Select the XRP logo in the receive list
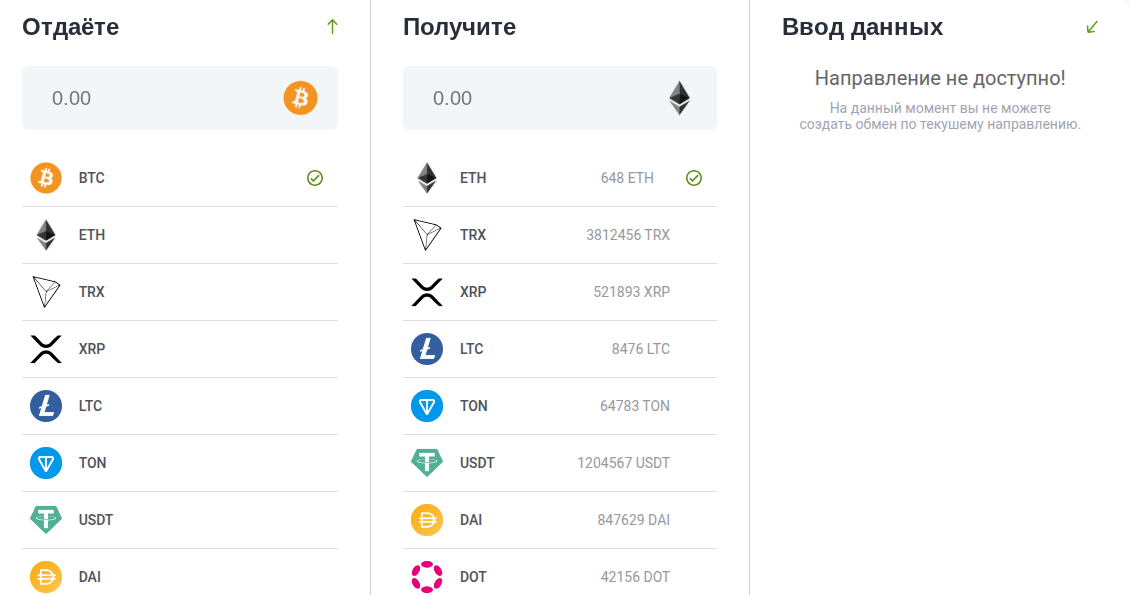Image resolution: width=1129 pixels, height=595 pixels. (427, 292)
